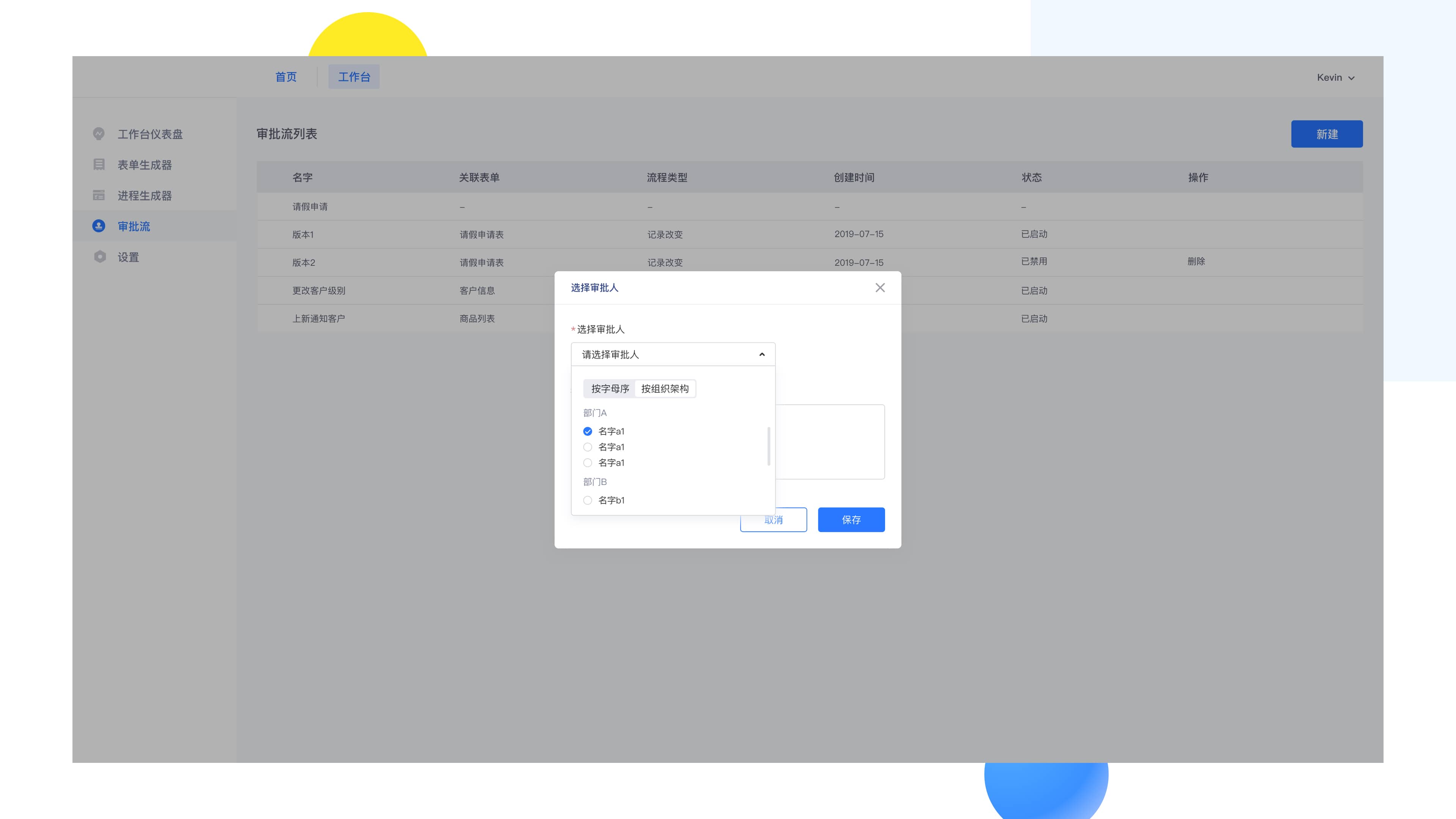Close the 选择审批人 dialog with X
1456x819 pixels.
[880, 288]
